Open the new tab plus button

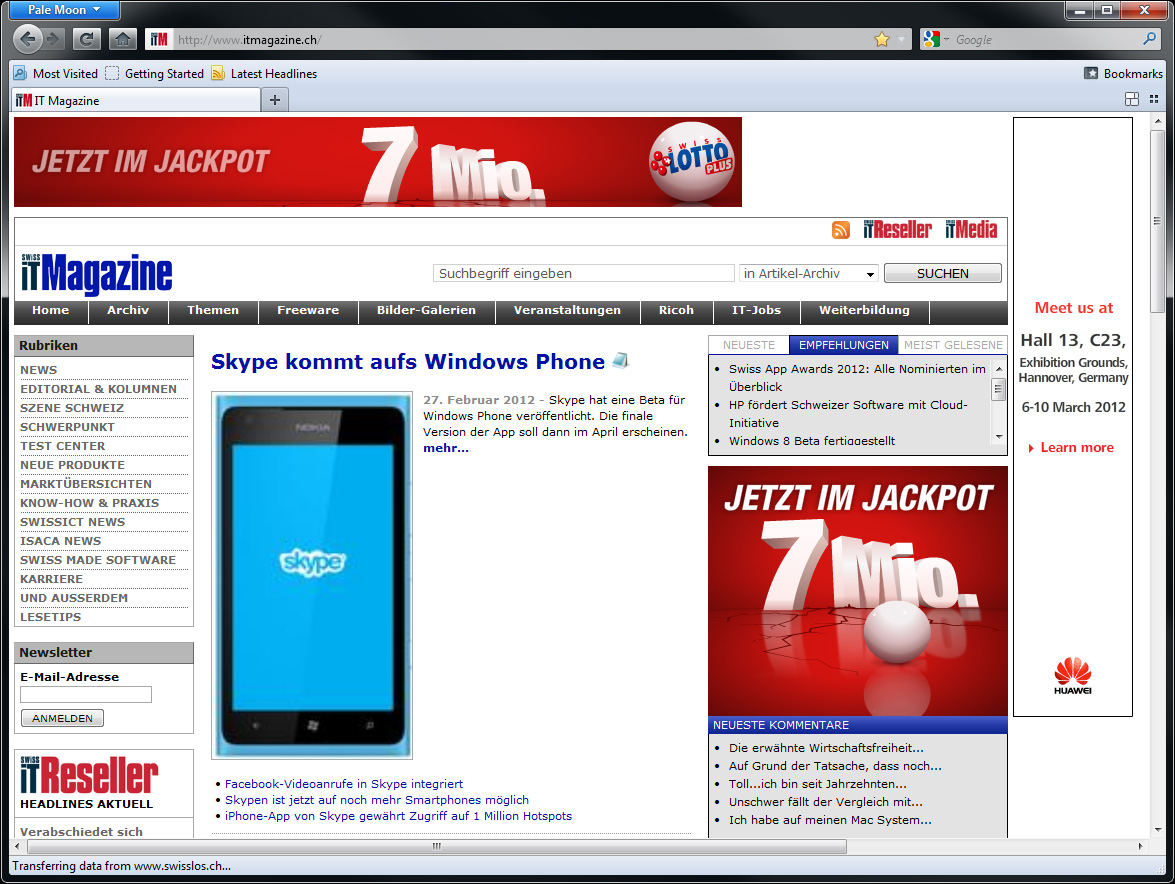pyautogui.click(x=274, y=100)
